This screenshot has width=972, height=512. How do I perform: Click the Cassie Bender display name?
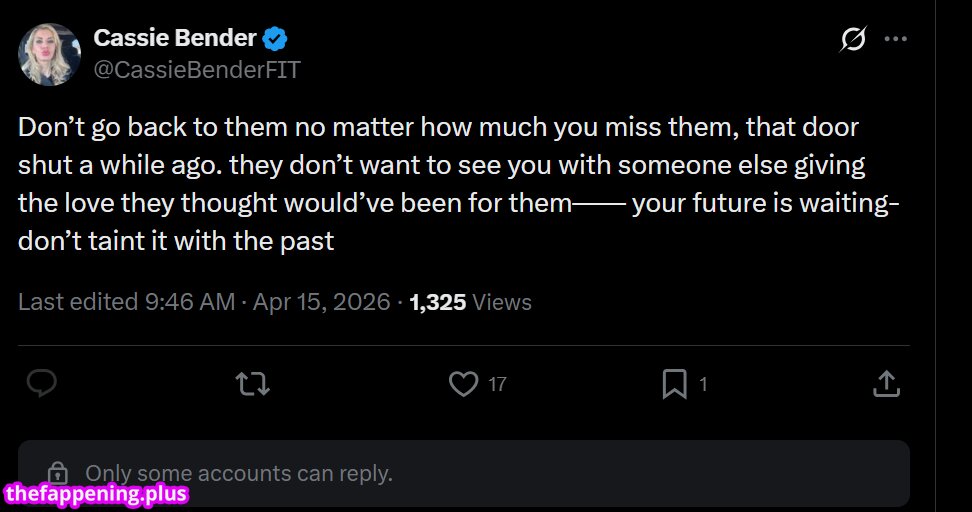[174, 39]
